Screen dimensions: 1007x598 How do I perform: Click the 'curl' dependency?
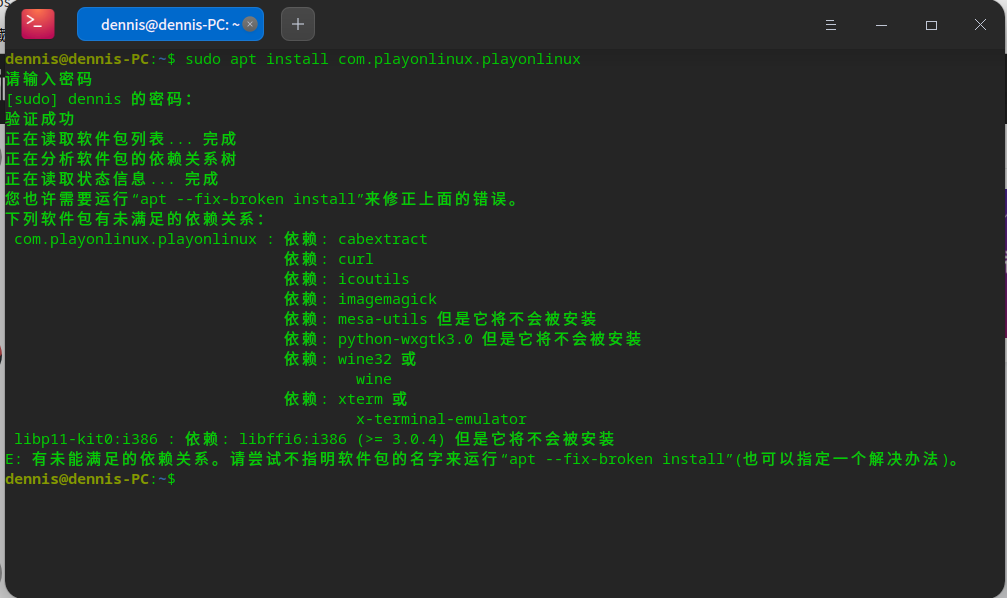[356, 259]
